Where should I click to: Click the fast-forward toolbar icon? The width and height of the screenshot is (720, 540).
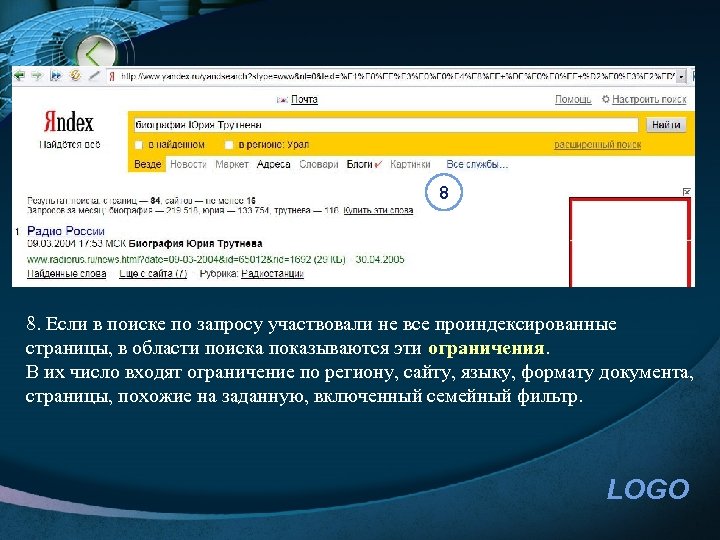[x=56, y=76]
